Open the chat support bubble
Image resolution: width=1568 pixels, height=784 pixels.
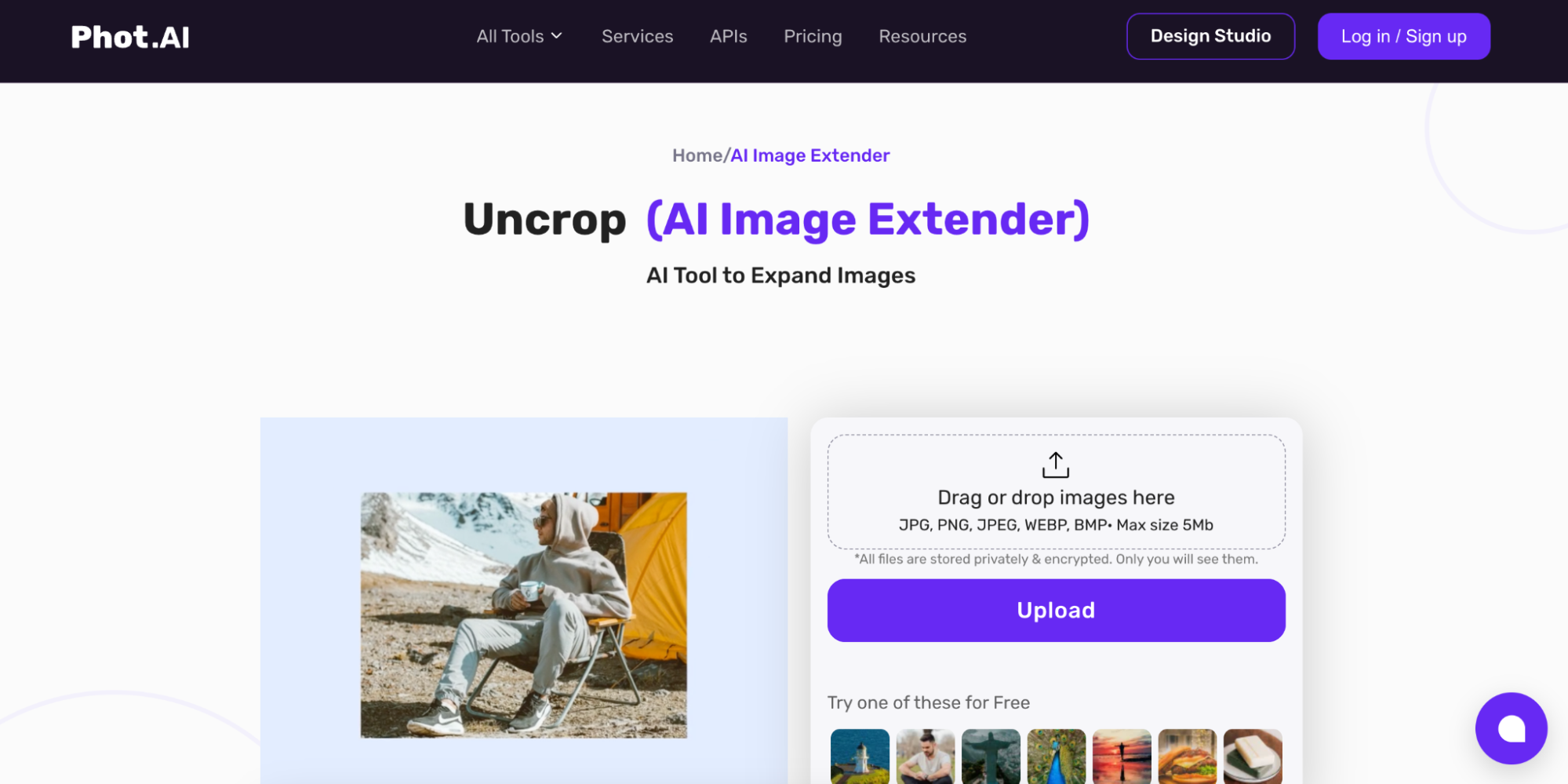(x=1511, y=728)
